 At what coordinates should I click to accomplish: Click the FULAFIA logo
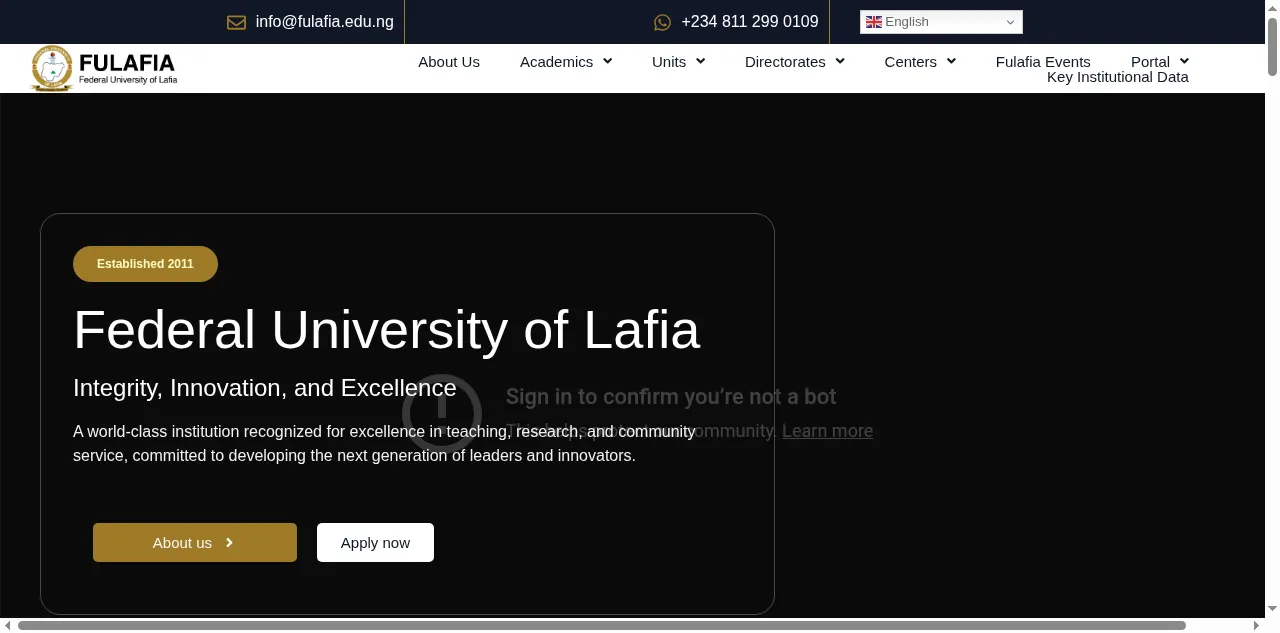click(104, 68)
